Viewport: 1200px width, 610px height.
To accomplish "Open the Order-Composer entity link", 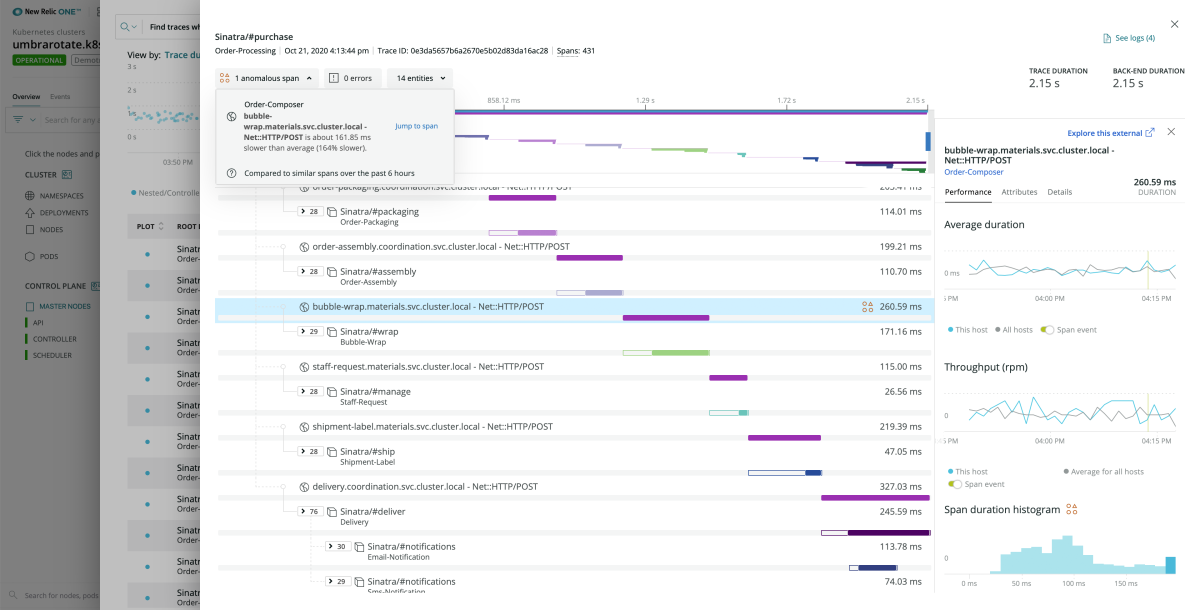I will [974, 171].
